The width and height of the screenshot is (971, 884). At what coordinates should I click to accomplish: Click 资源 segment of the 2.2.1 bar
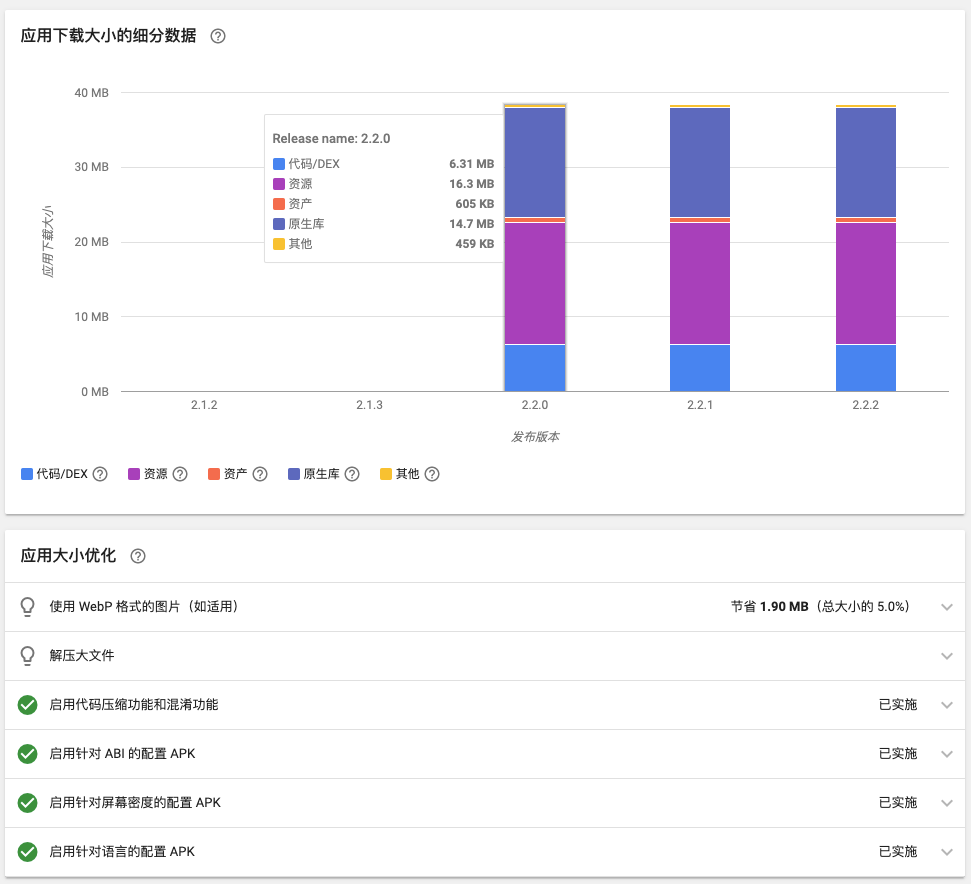tap(700, 284)
